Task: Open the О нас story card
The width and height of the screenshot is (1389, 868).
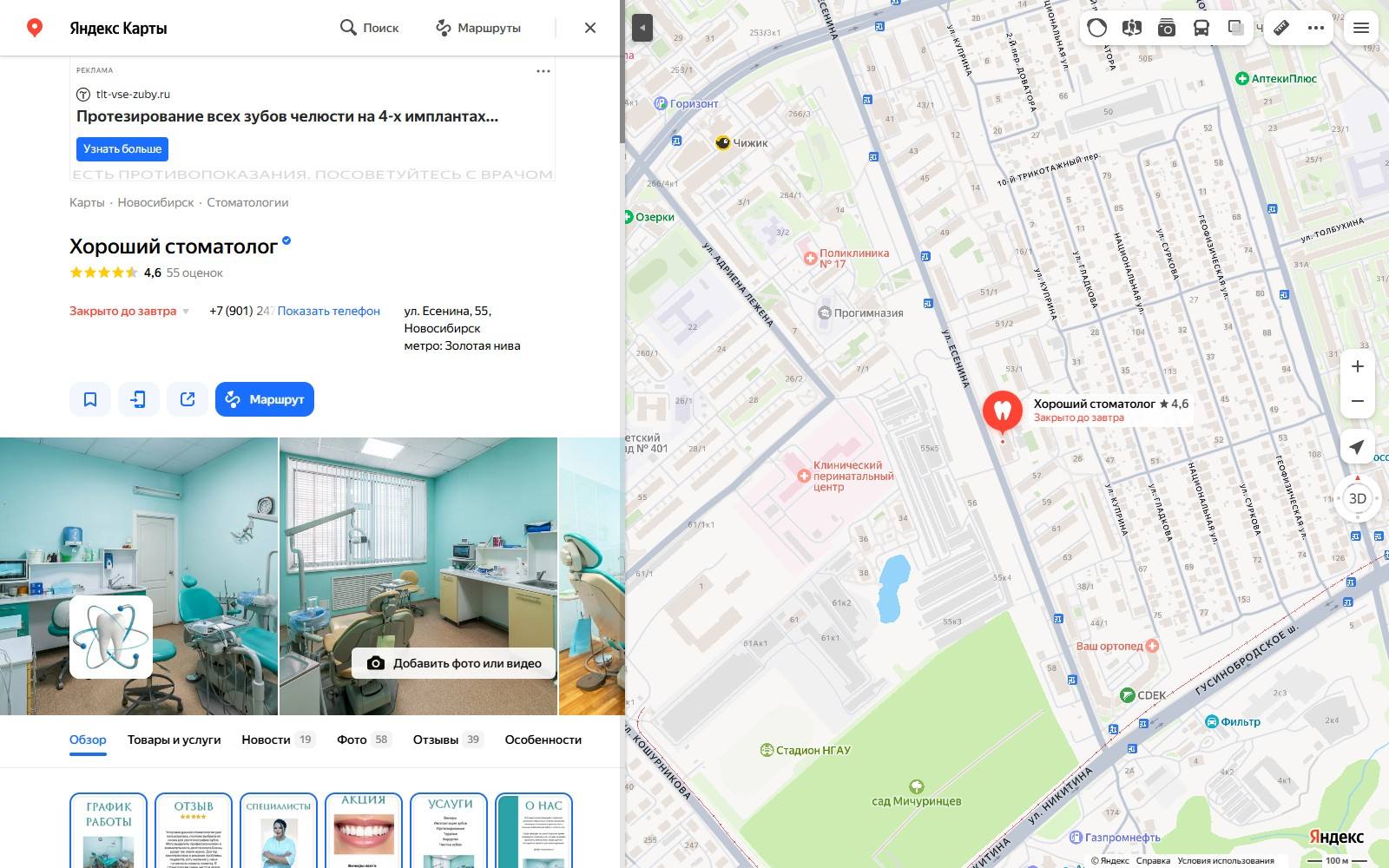Action: (x=534, y=831)
